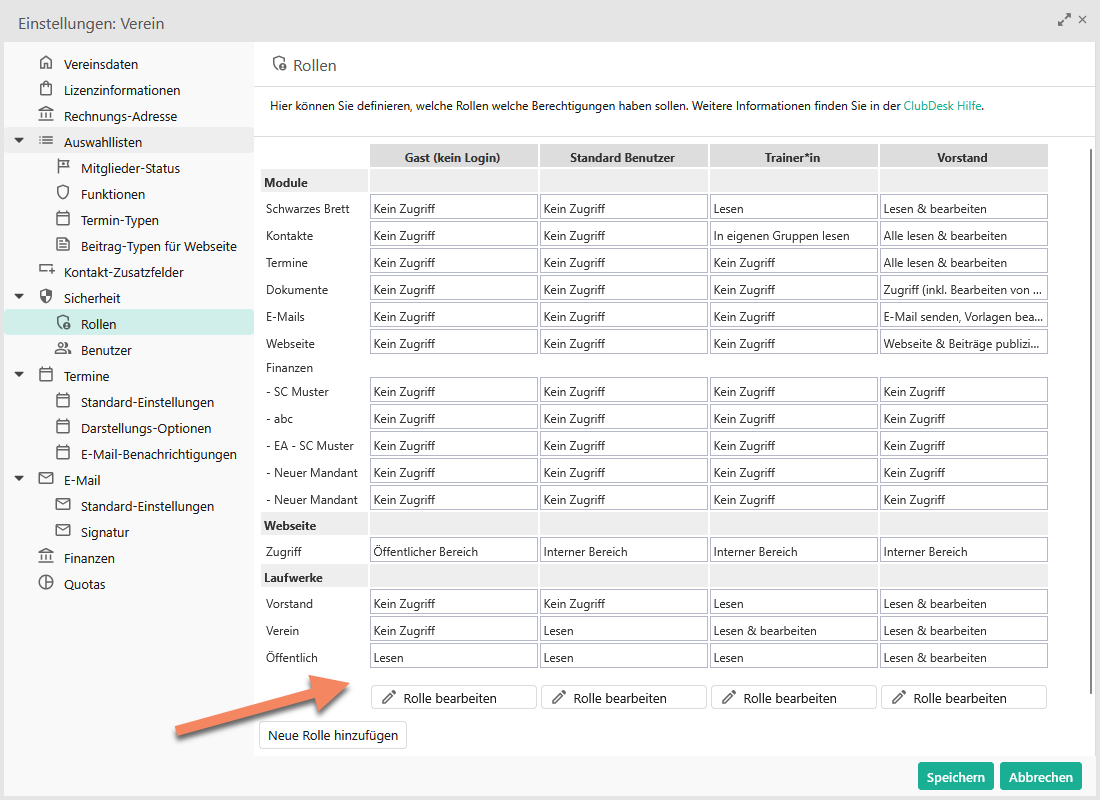This screenshot has height=800, width=1100.
Task: Click the Termine calendar icon
Action: [46, 375]
